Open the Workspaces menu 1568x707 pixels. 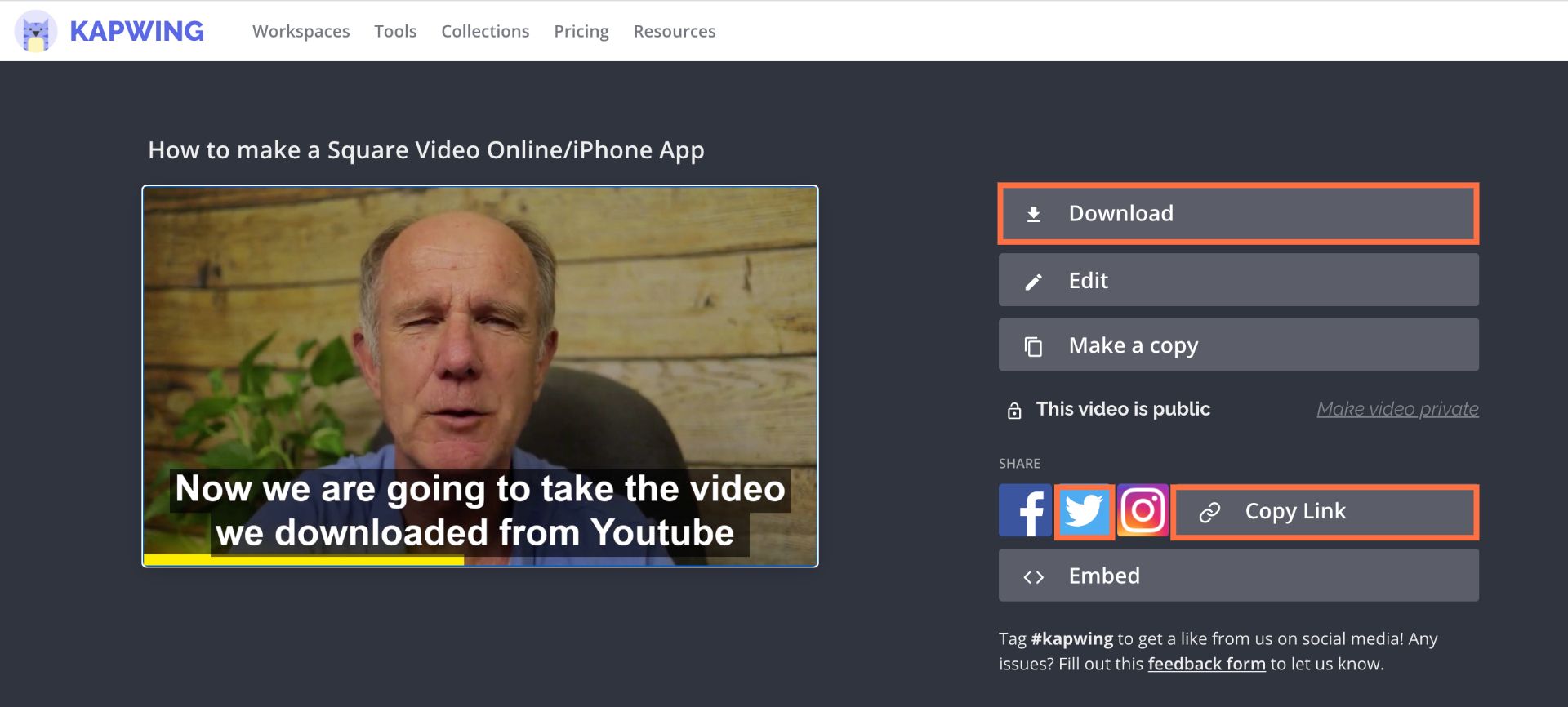pyautogui.click(x=301, y=31)
